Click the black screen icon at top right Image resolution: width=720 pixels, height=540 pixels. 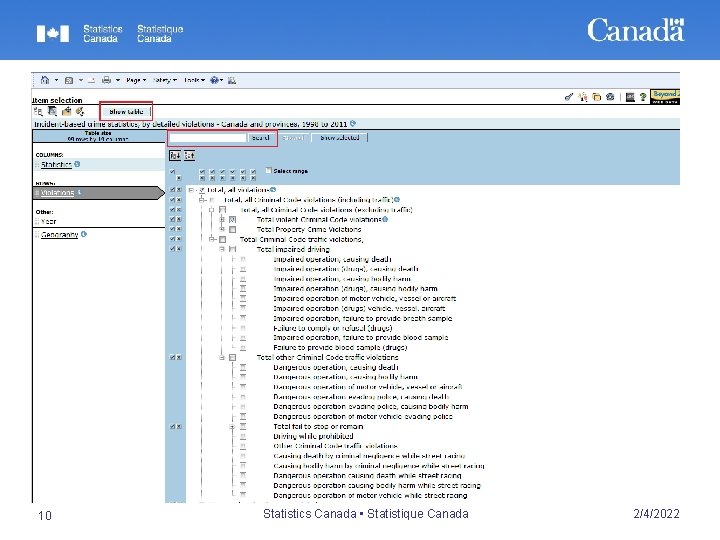630,97
